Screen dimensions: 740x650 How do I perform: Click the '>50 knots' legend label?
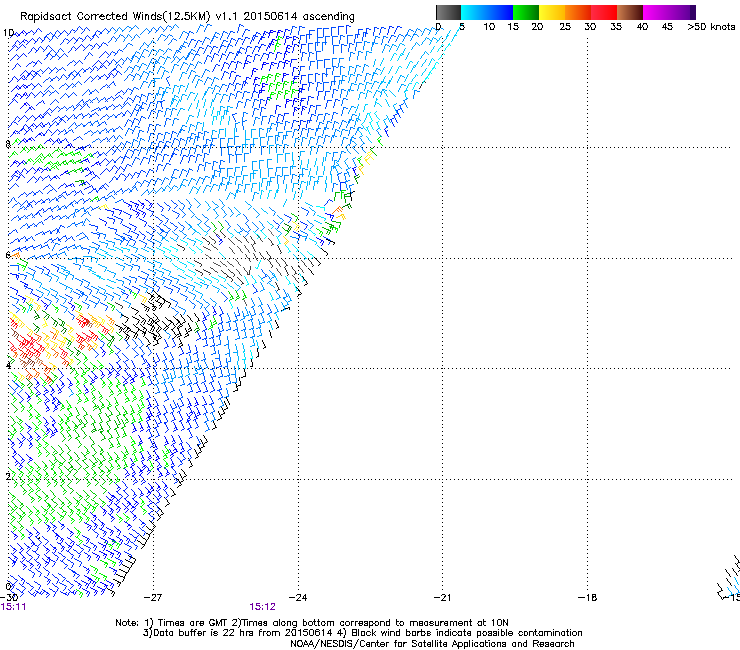pyautogui.click(x=711, y=27)
